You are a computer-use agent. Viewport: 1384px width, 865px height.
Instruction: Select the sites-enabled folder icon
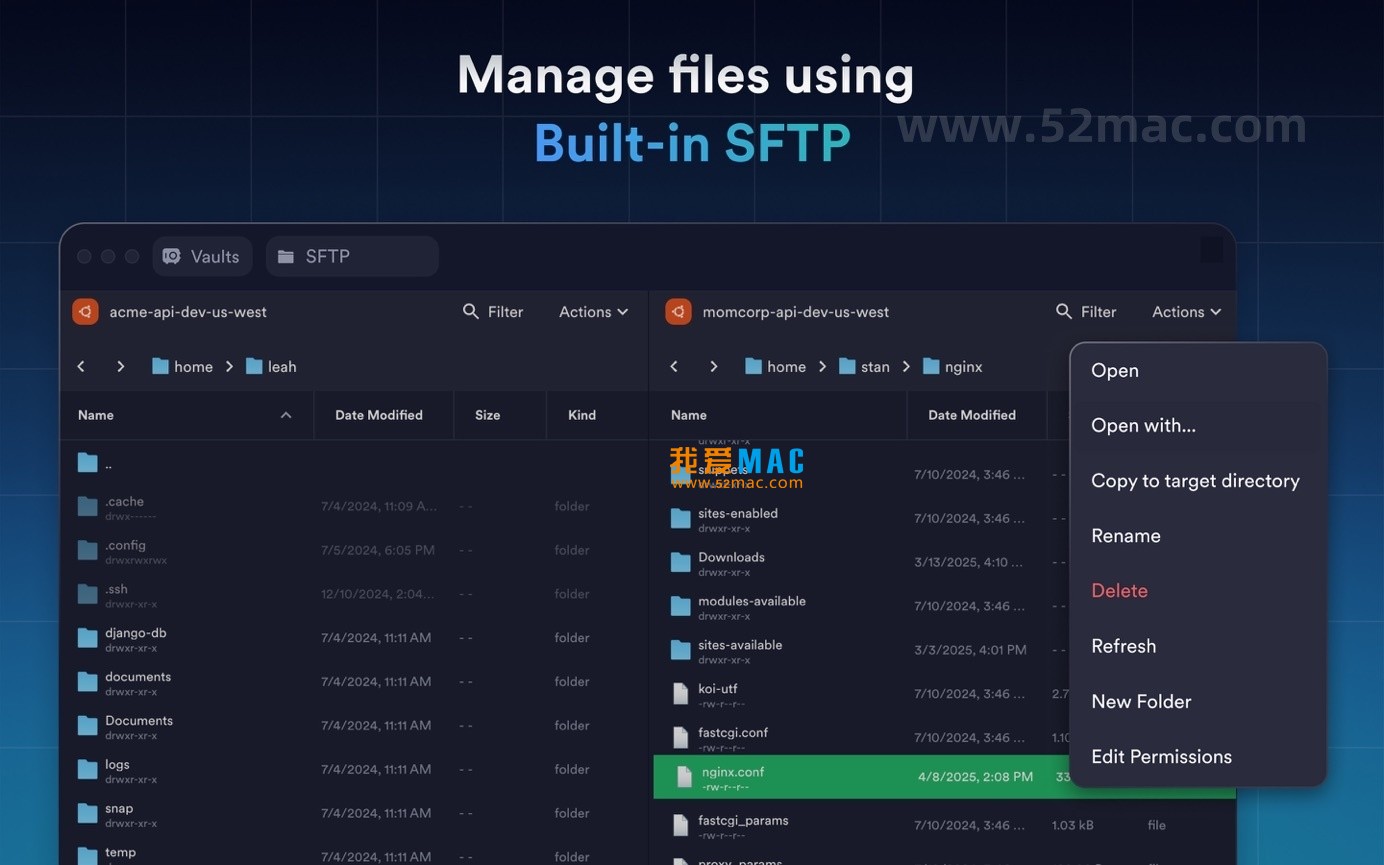coord(681,519)
